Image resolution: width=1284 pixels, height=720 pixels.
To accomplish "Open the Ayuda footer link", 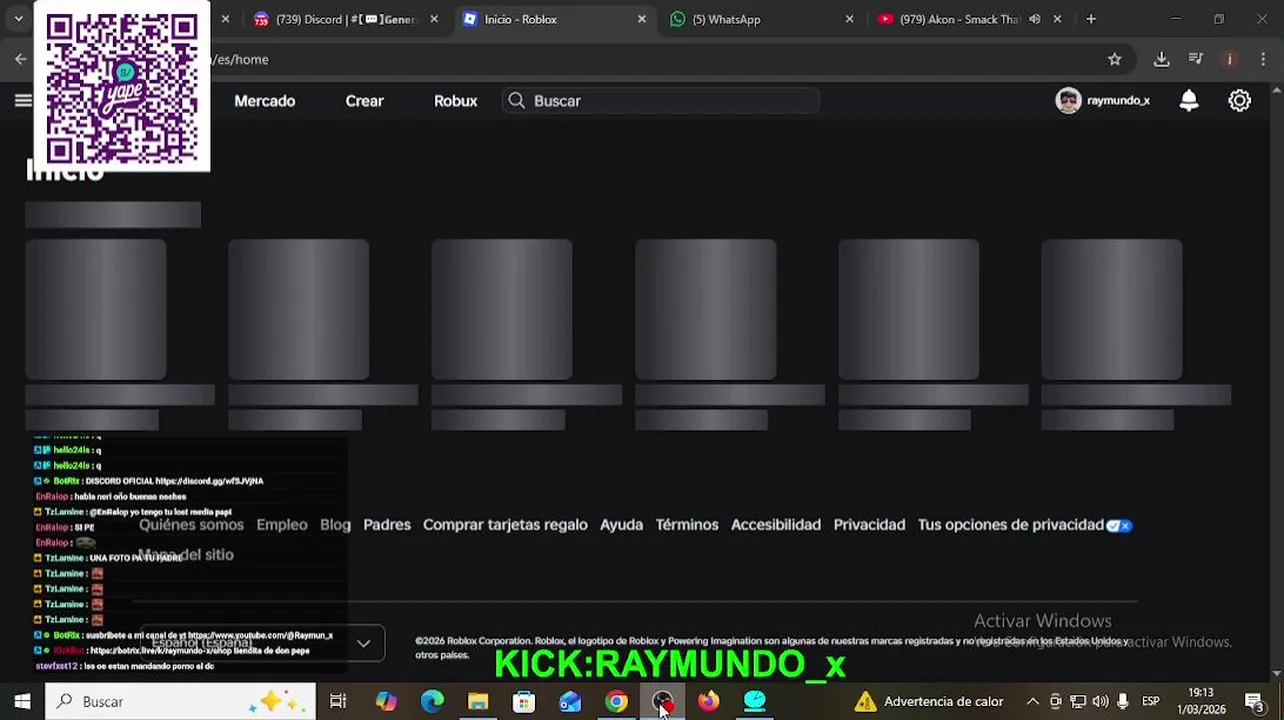I will coord(621,524).
